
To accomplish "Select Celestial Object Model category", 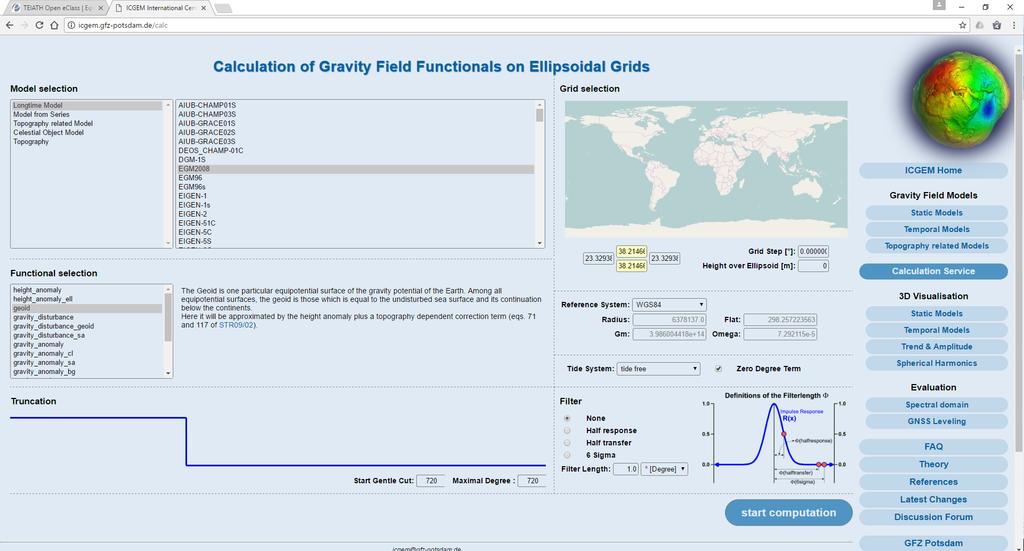I will (x=87, y=133).
